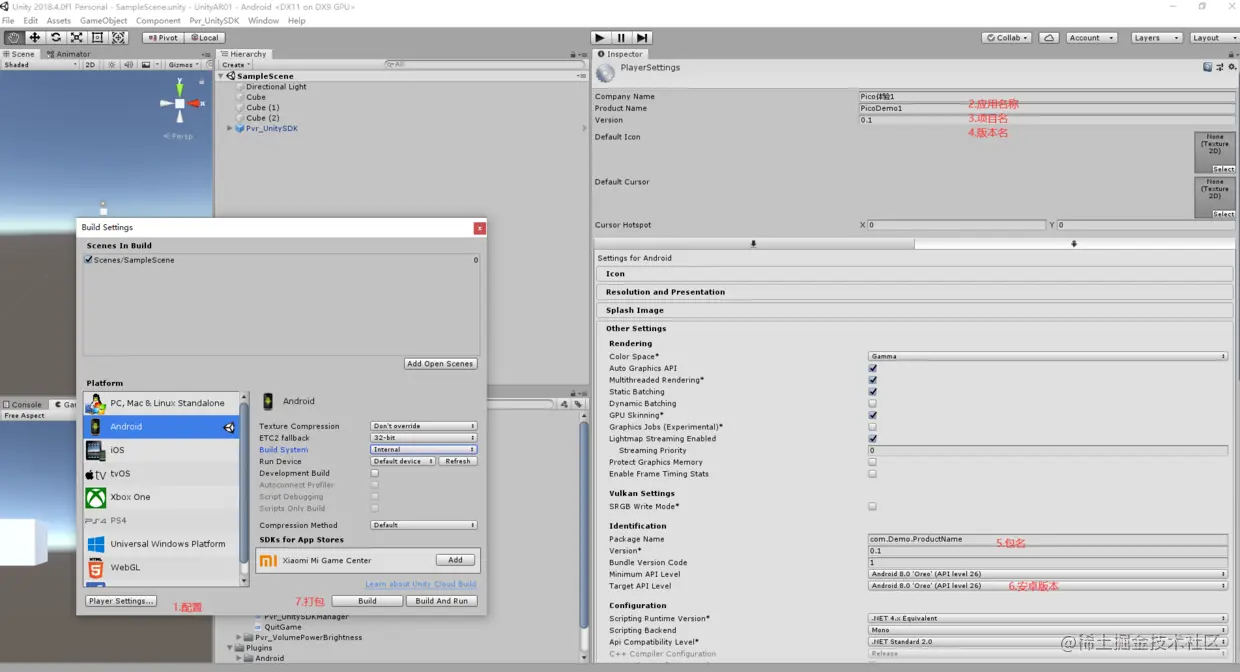This screenshot has width=1240, height=672.
Task: Open the Pvr_UnitySDK menu
Action: (215, 21)
